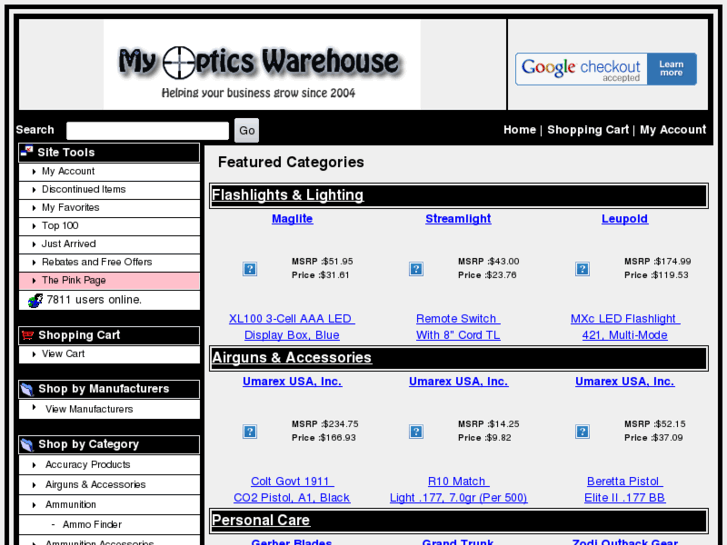Viewport: 727px width, 545px height.
Task: Click the Price $166.93 text
Action: tap(324, 438)
